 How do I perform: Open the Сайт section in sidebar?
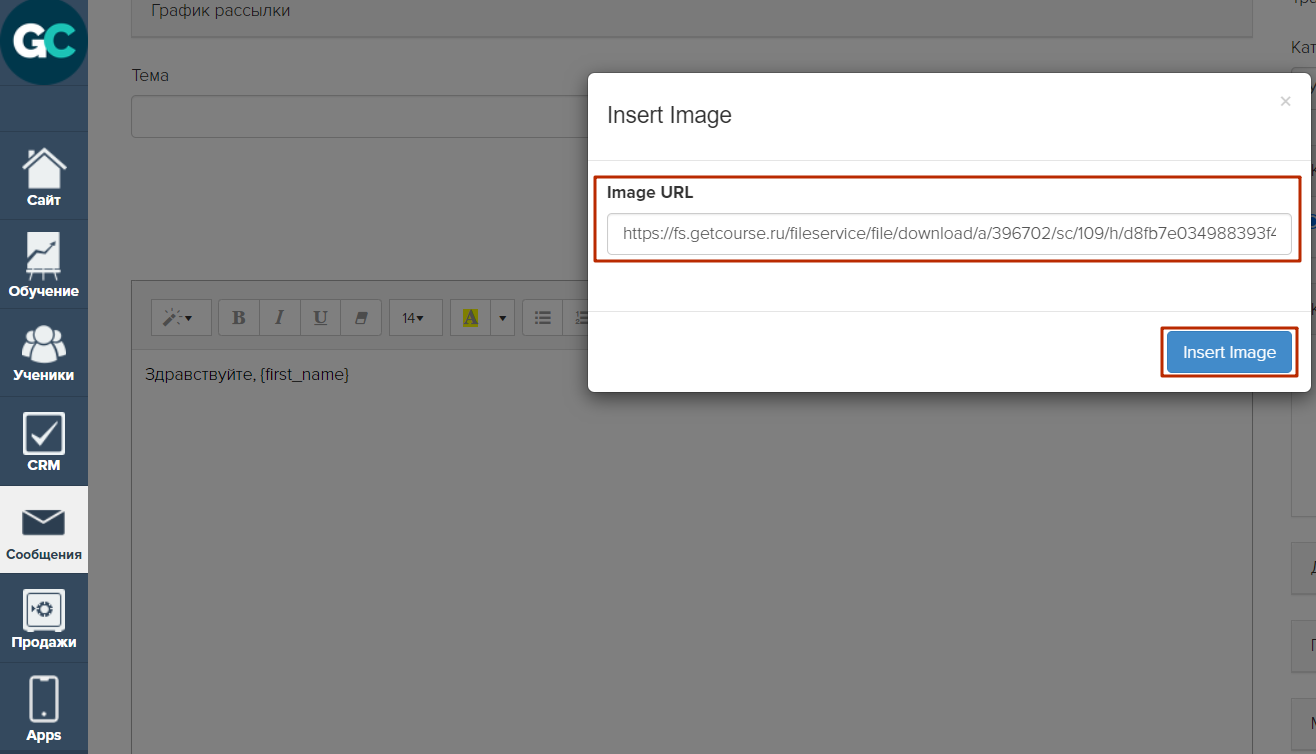coord(44,177)
